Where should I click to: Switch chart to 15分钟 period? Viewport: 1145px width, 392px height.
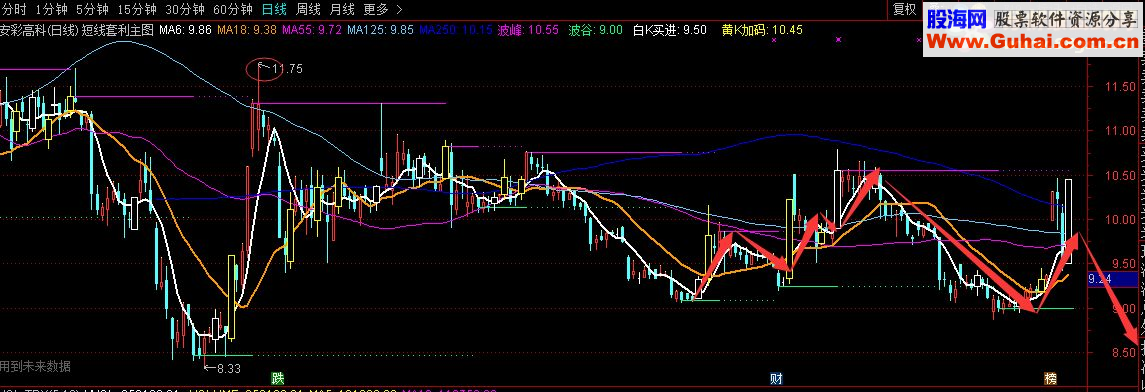point(136,9)
